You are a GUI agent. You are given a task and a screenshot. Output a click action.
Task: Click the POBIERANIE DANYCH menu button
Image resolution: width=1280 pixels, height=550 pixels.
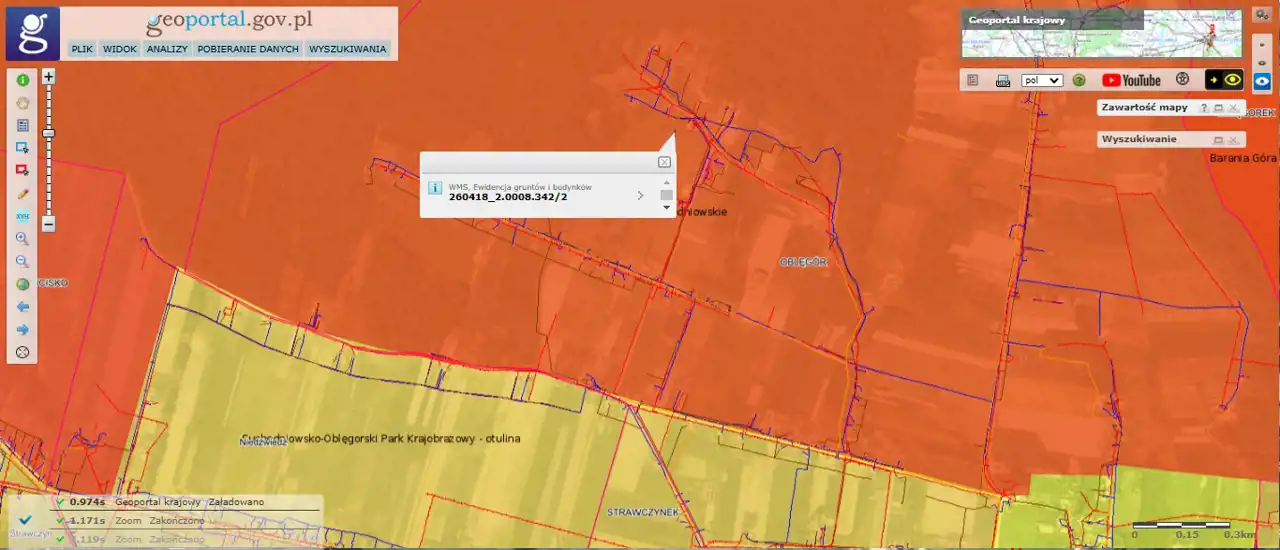[248, 49]
